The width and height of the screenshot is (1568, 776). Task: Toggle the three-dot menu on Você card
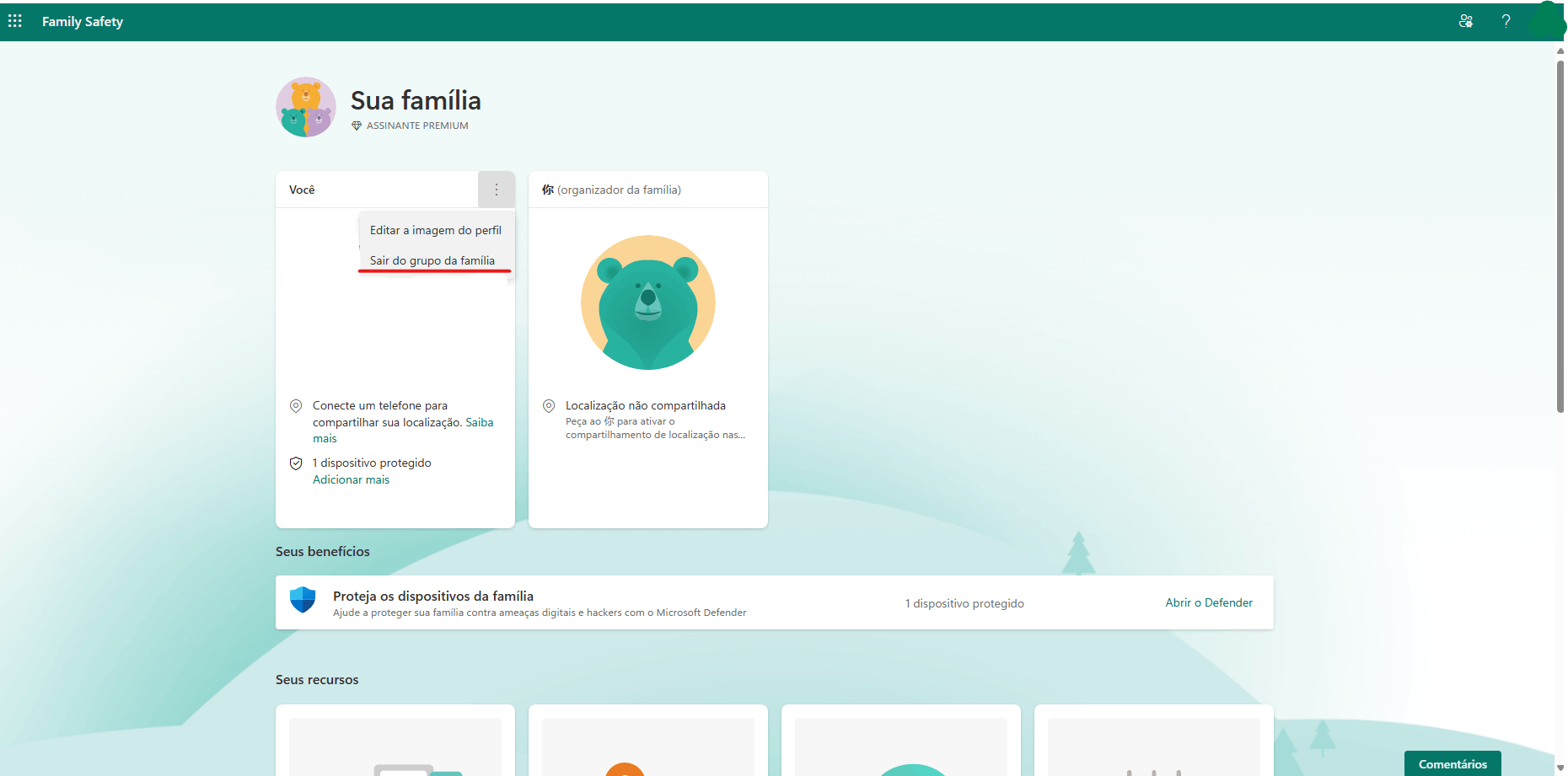click(x=497, y=190)
